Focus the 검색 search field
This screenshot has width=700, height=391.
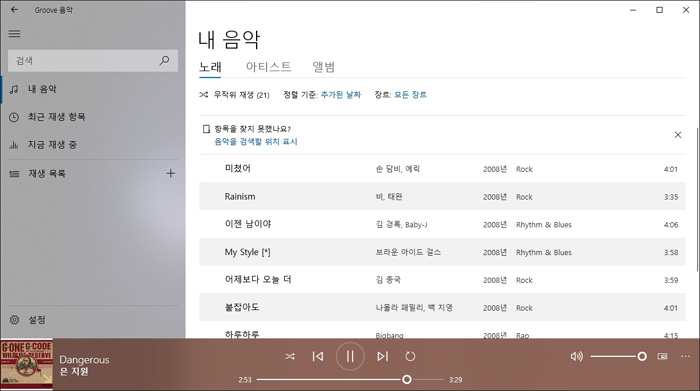coord(93,61)
